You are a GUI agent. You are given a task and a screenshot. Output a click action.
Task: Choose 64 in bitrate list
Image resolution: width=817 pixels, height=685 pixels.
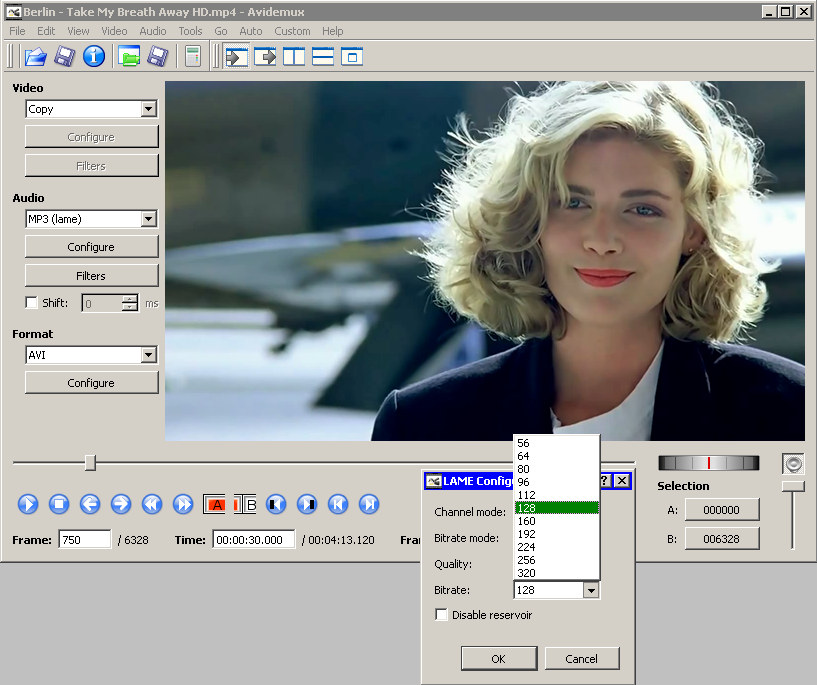point(556,456)
